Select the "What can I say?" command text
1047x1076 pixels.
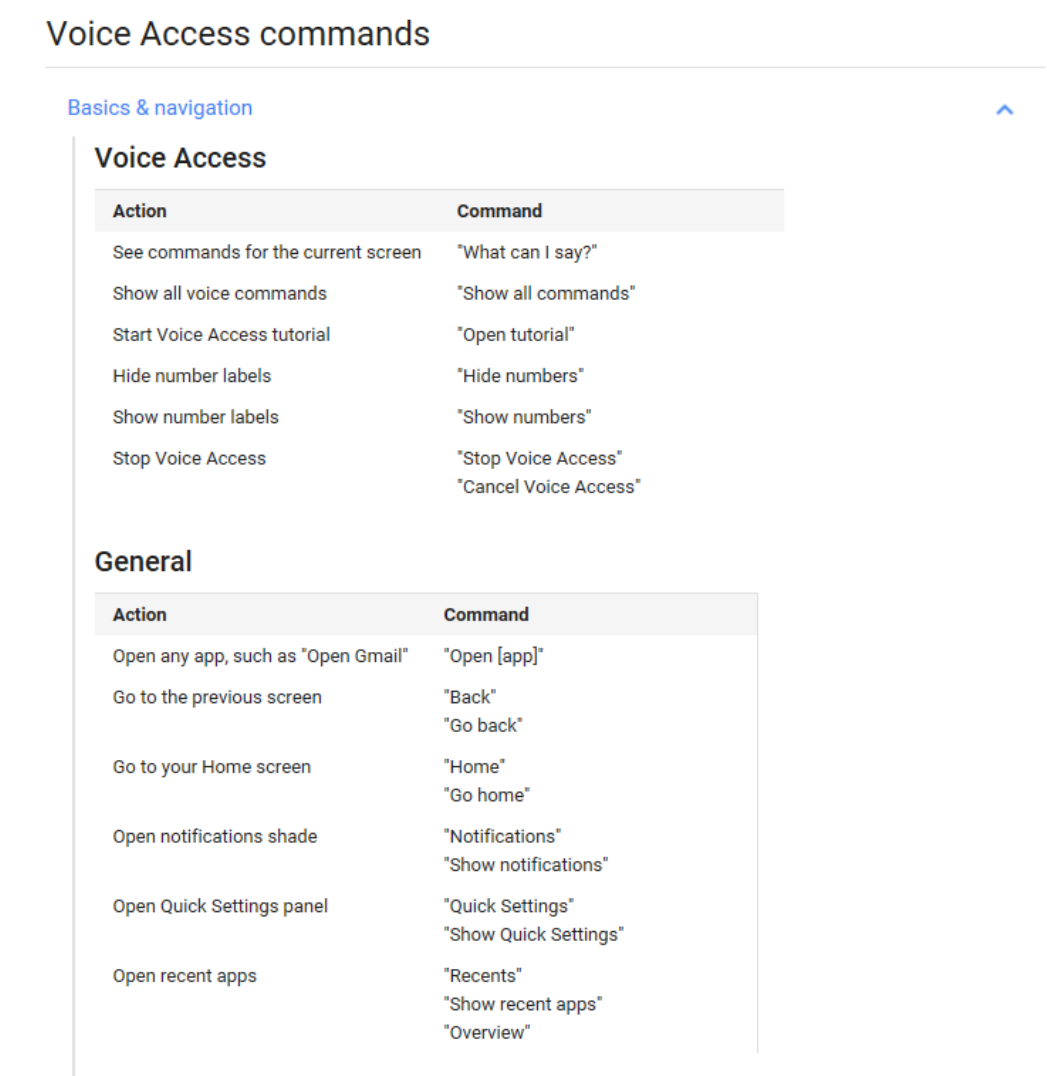click(527, 253)
